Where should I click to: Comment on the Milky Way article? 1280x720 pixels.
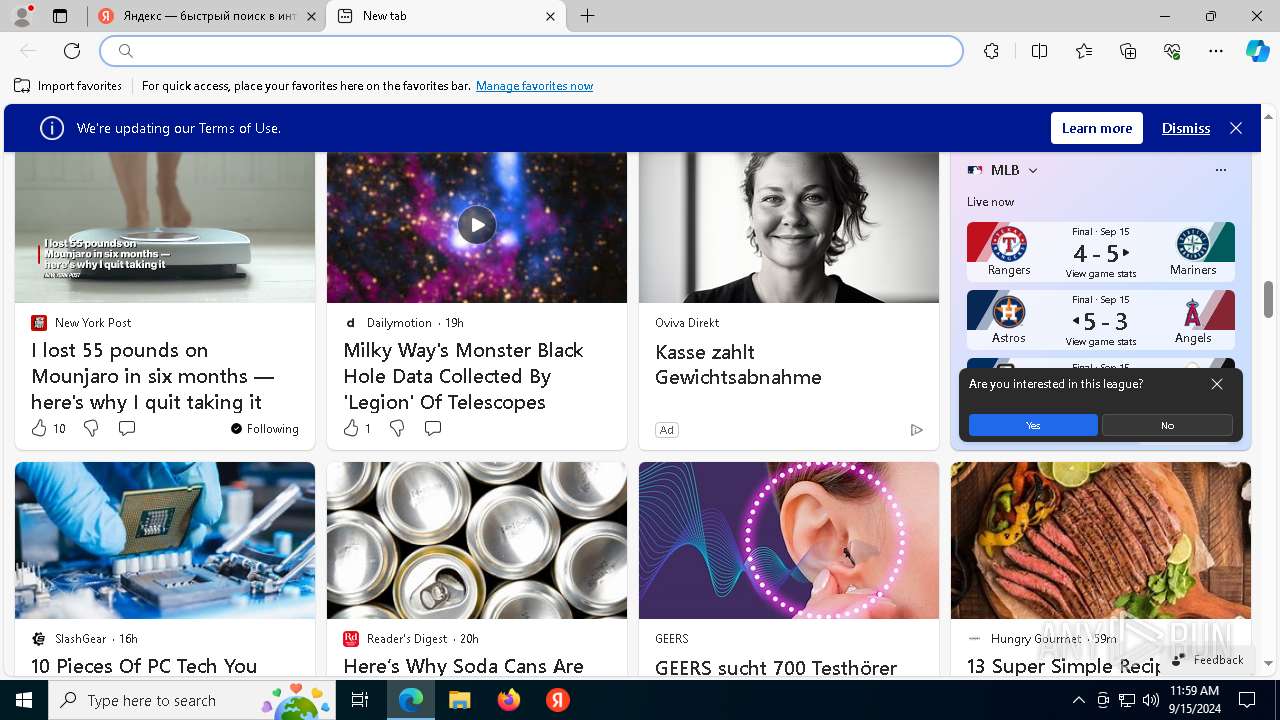tap(433, 428)
